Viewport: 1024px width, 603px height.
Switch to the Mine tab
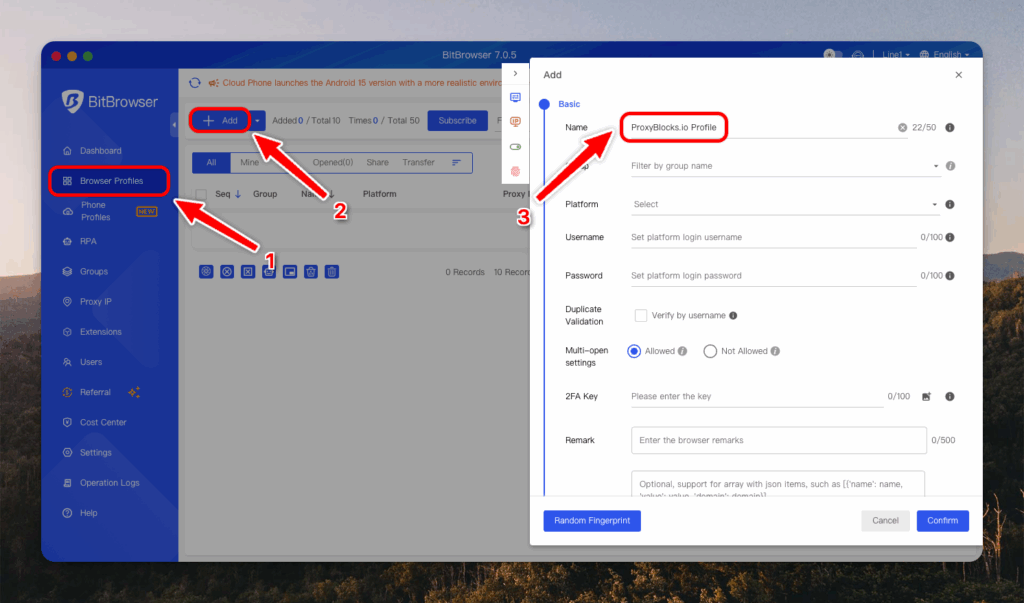[249, 163]
